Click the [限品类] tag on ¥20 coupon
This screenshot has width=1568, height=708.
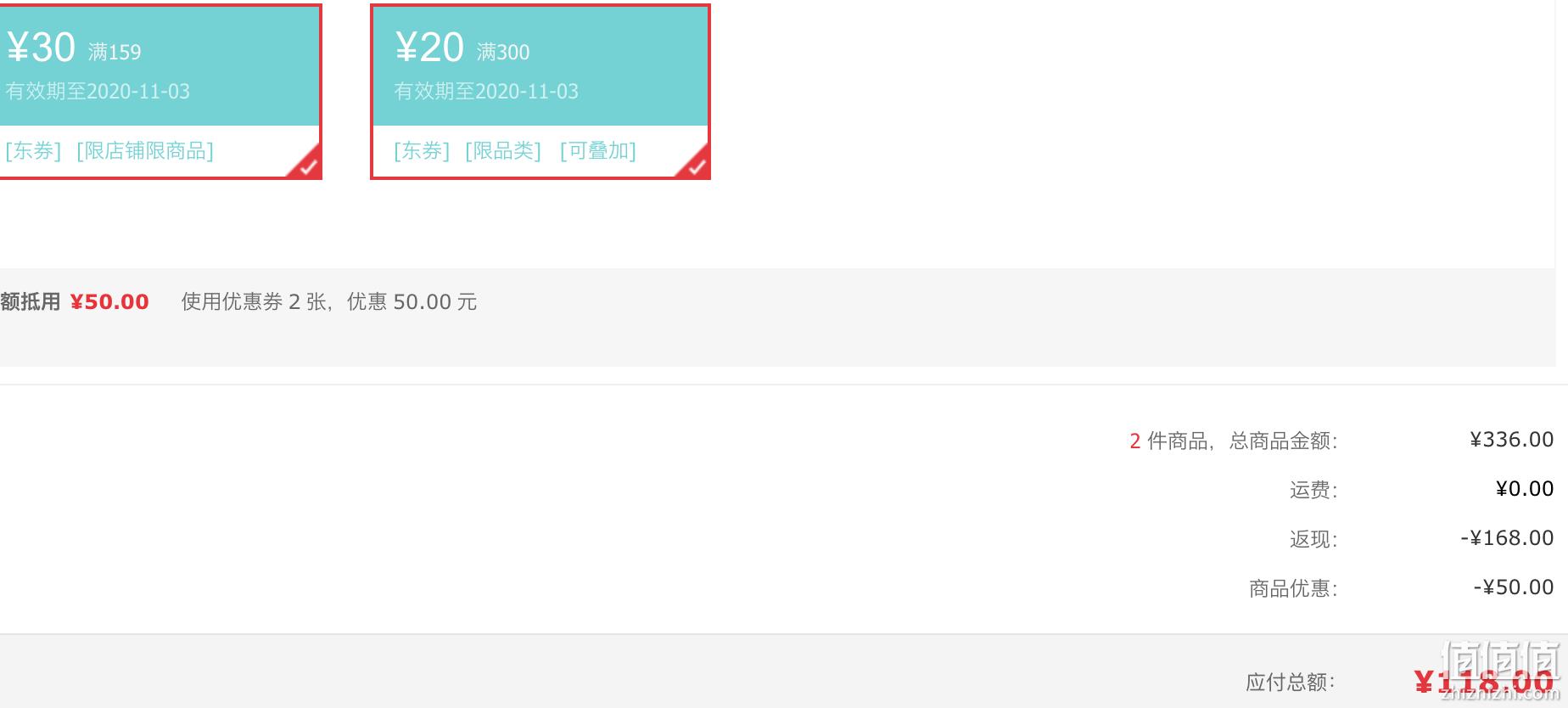[503, 151]
